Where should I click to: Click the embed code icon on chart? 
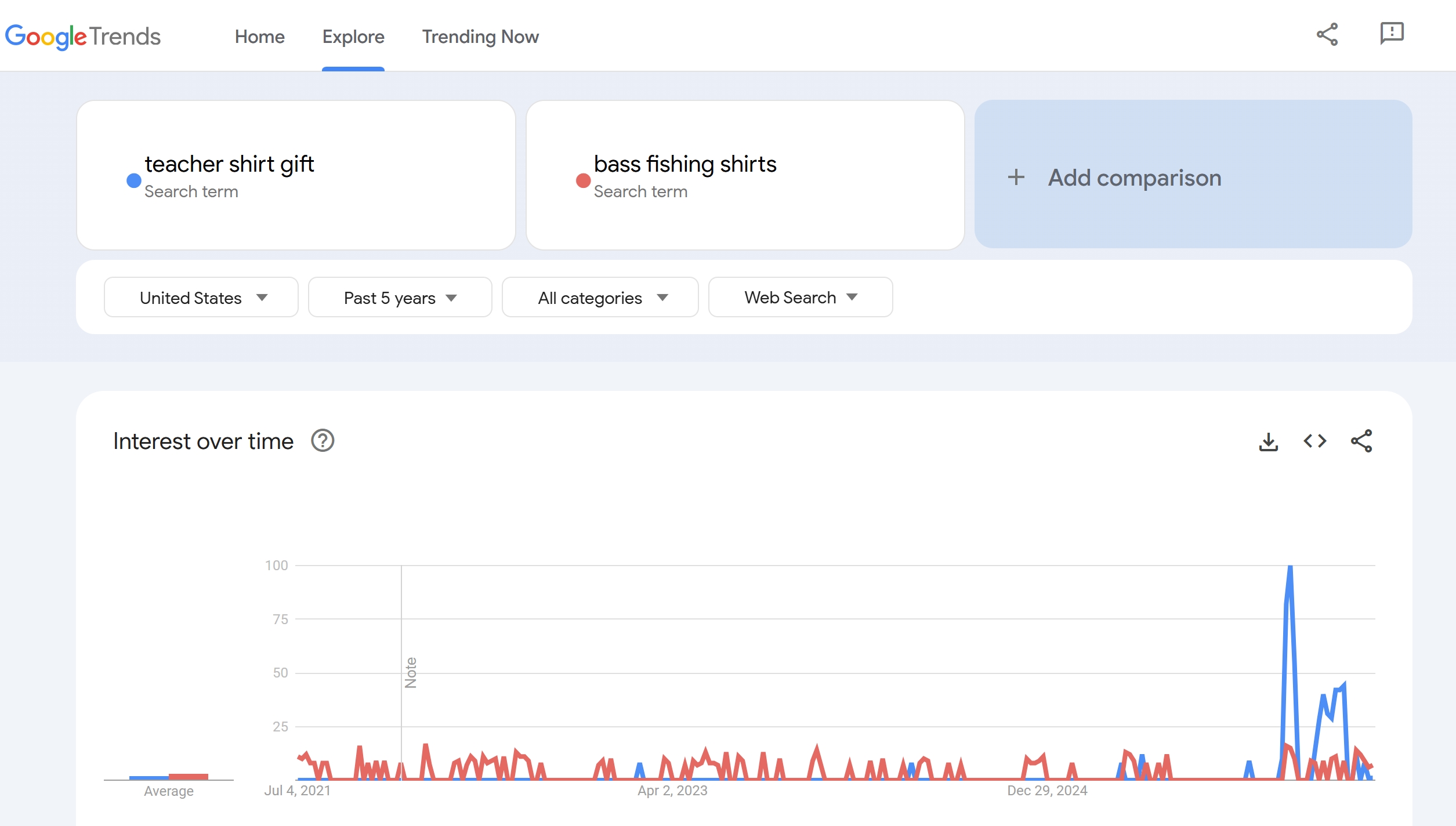pyautogui.click(x=1315, y=441)
